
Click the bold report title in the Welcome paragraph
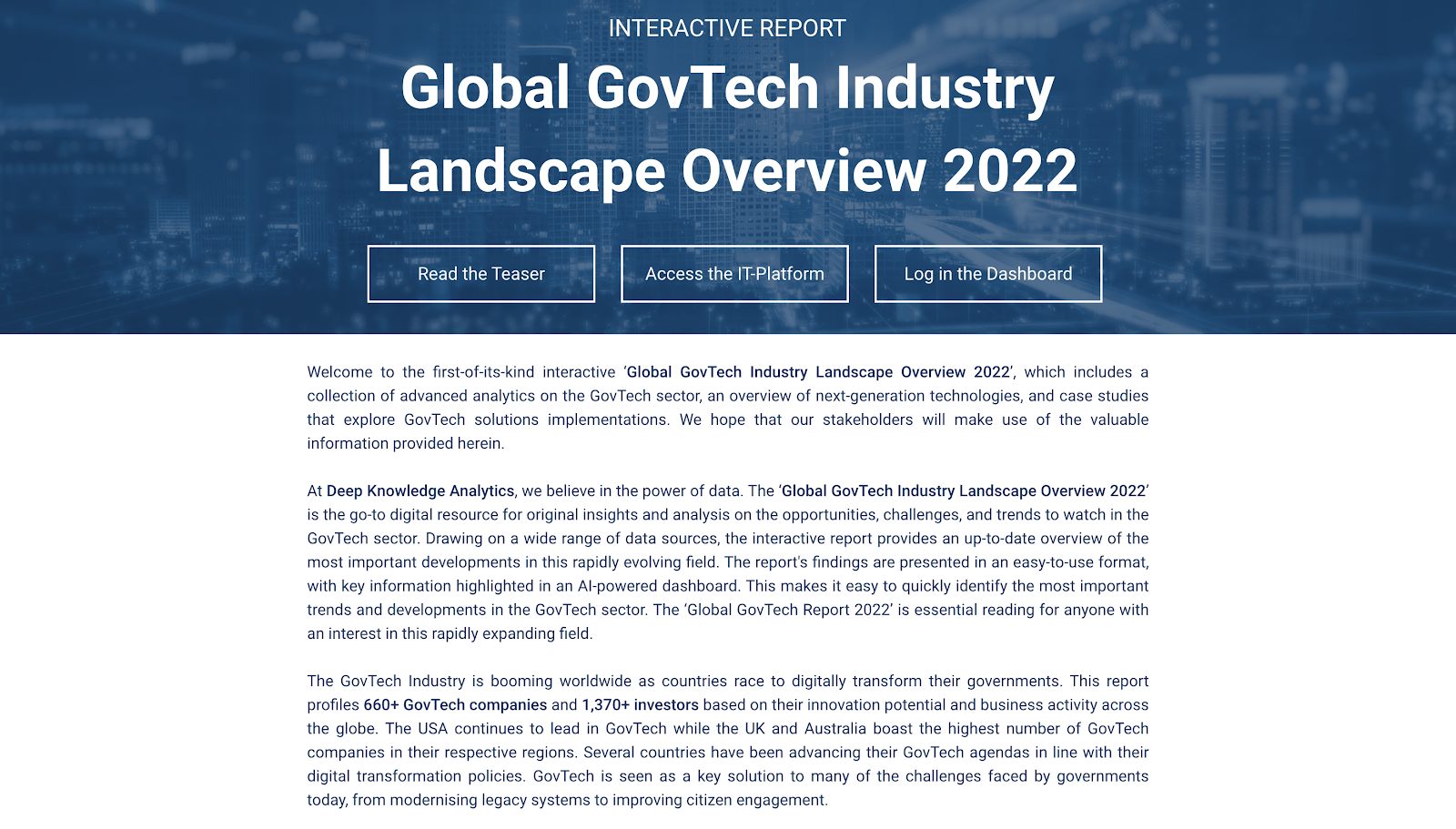[818, 372]
